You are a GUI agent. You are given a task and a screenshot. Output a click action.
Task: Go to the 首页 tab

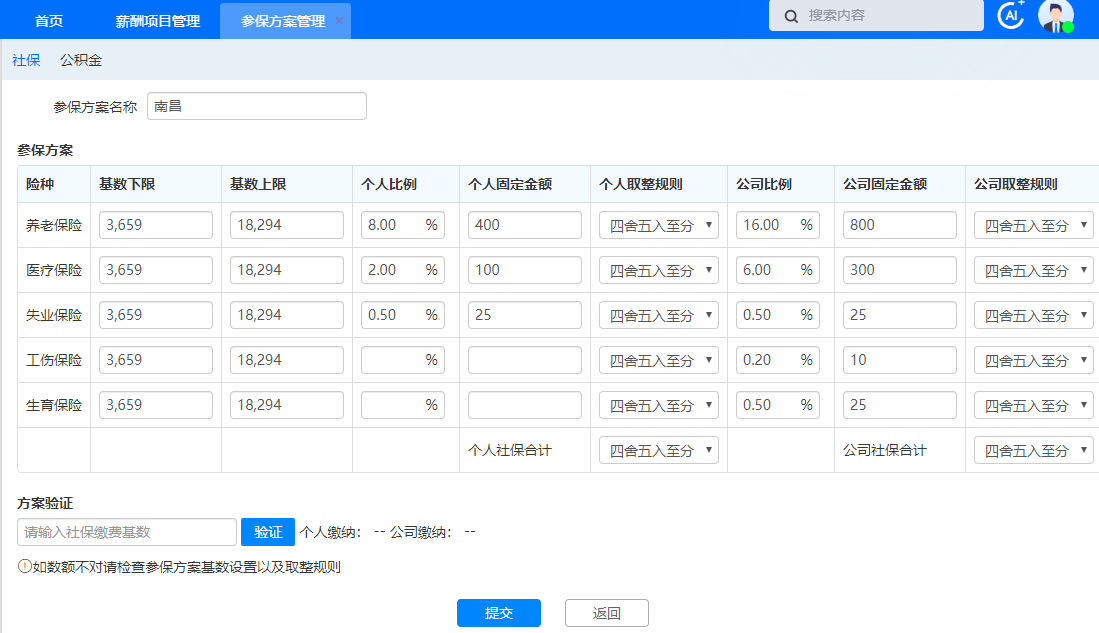click(x=49, y=21)
